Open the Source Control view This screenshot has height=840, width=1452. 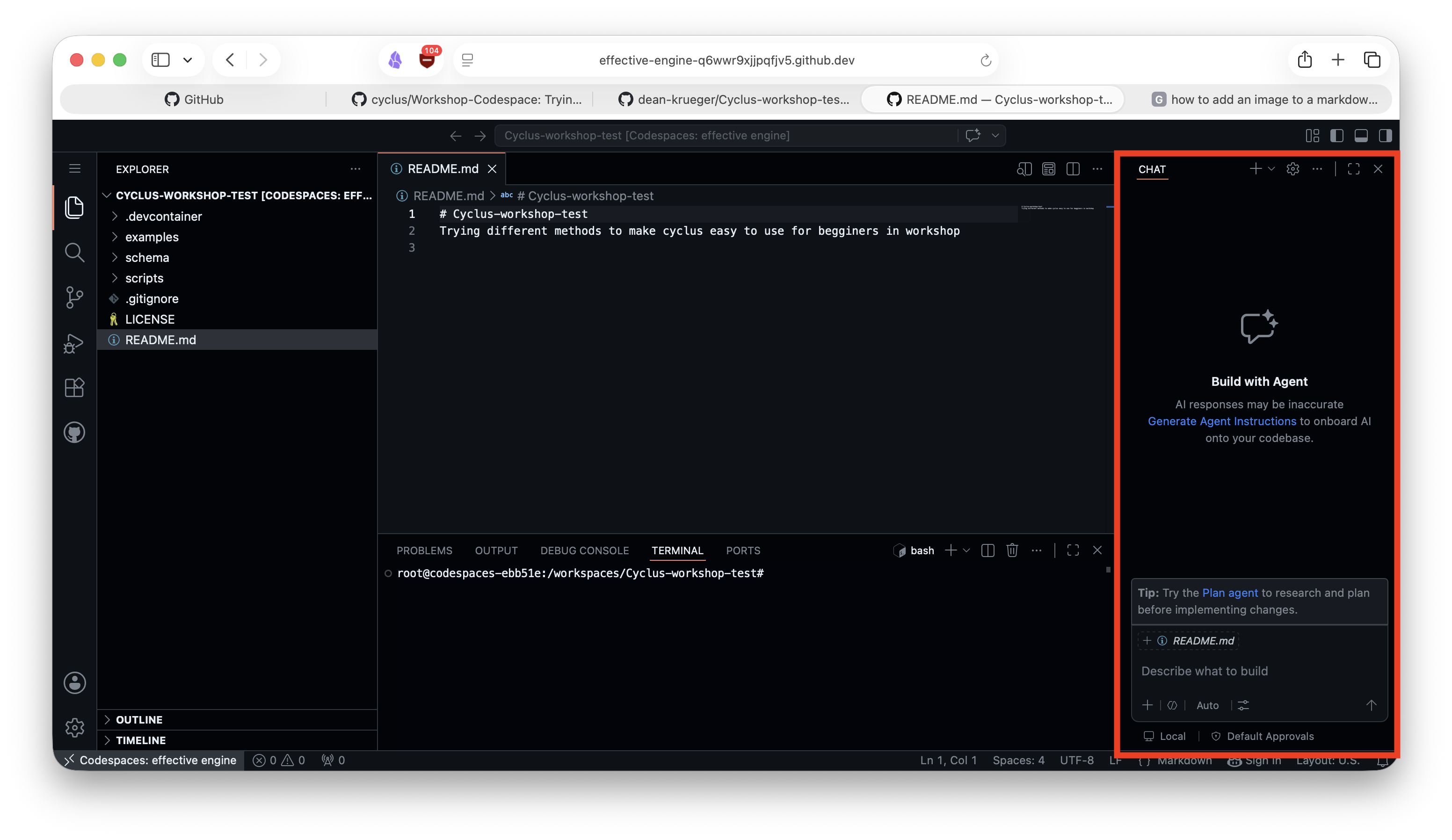[74, 297]
